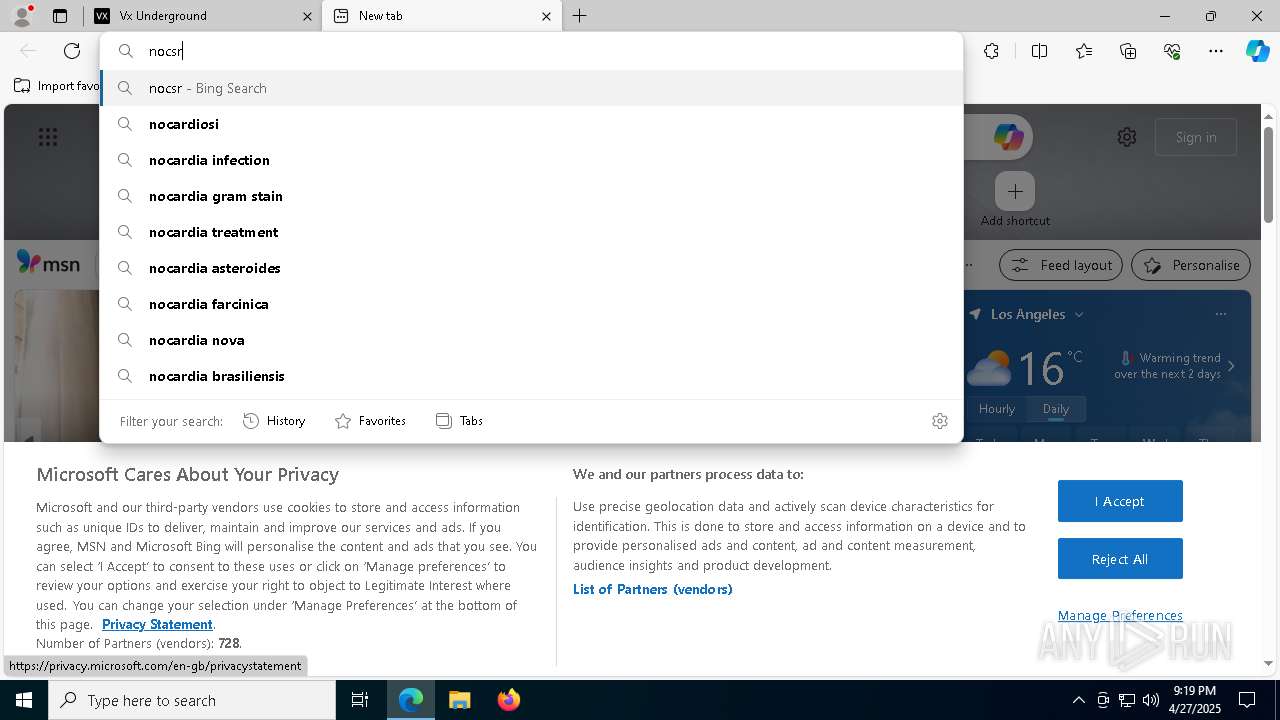
Task: Toggle the split screen icon
Action: (x=1039, y=51)
